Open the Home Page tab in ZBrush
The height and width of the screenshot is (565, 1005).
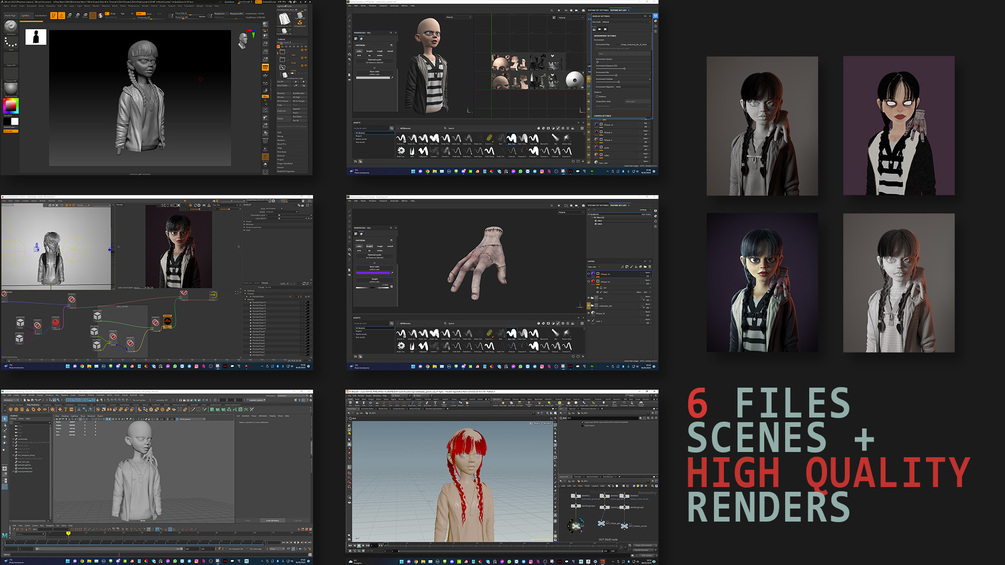point(10,15)
